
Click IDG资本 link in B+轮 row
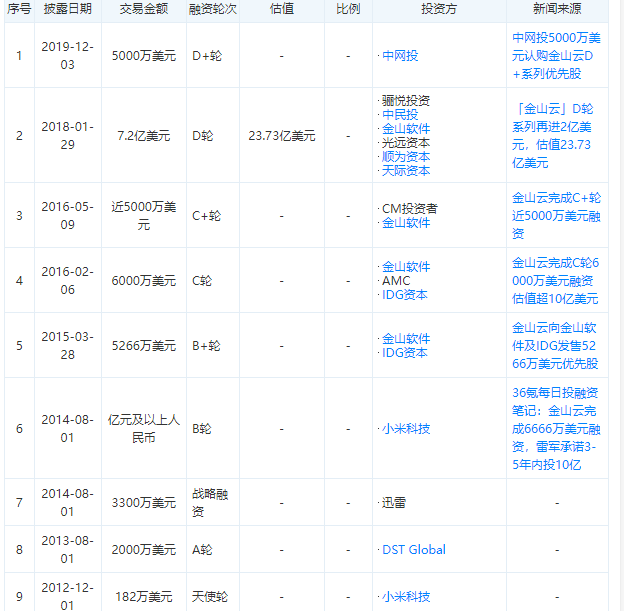pos(405,353)
